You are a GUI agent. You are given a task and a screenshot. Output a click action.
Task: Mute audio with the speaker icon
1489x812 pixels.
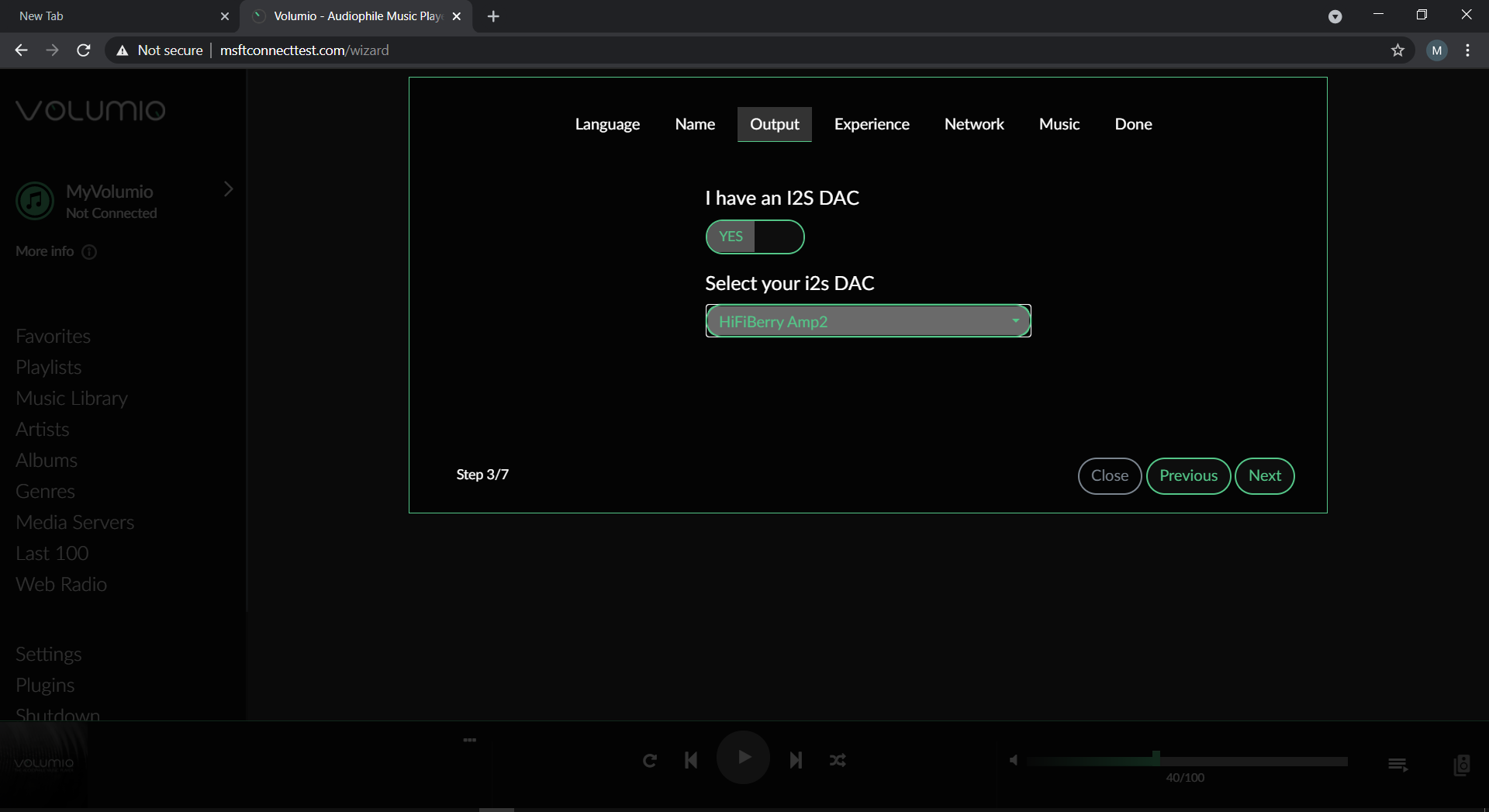[x=1014, y=760]
